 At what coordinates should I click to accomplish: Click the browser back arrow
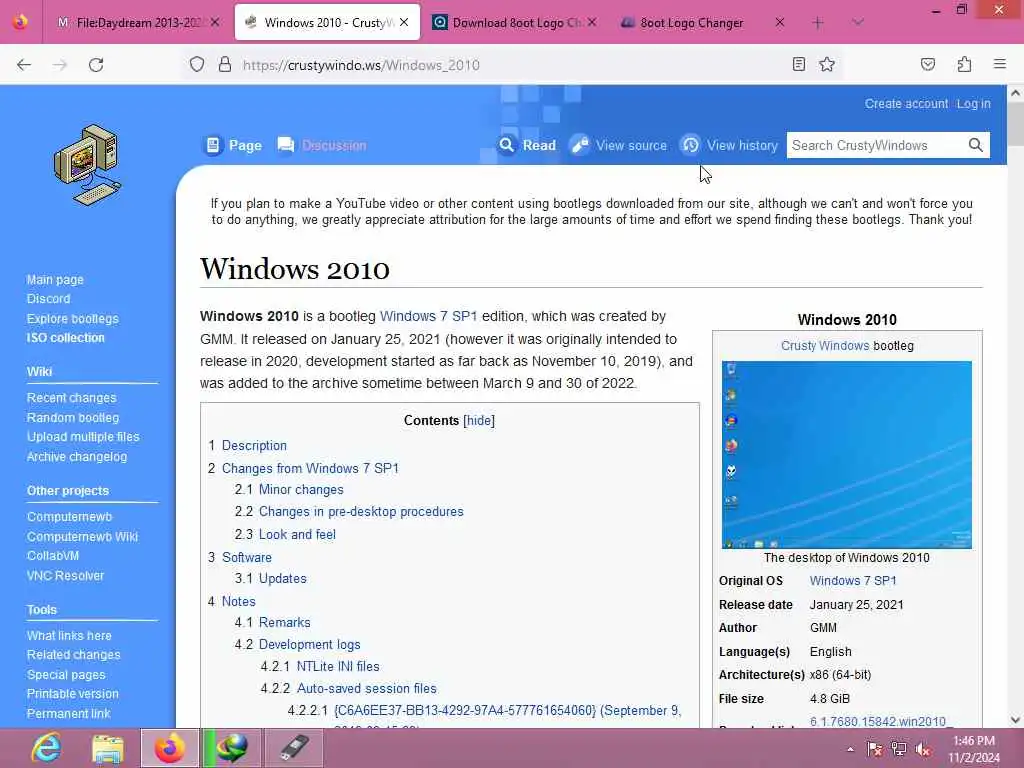click(24, 65)
